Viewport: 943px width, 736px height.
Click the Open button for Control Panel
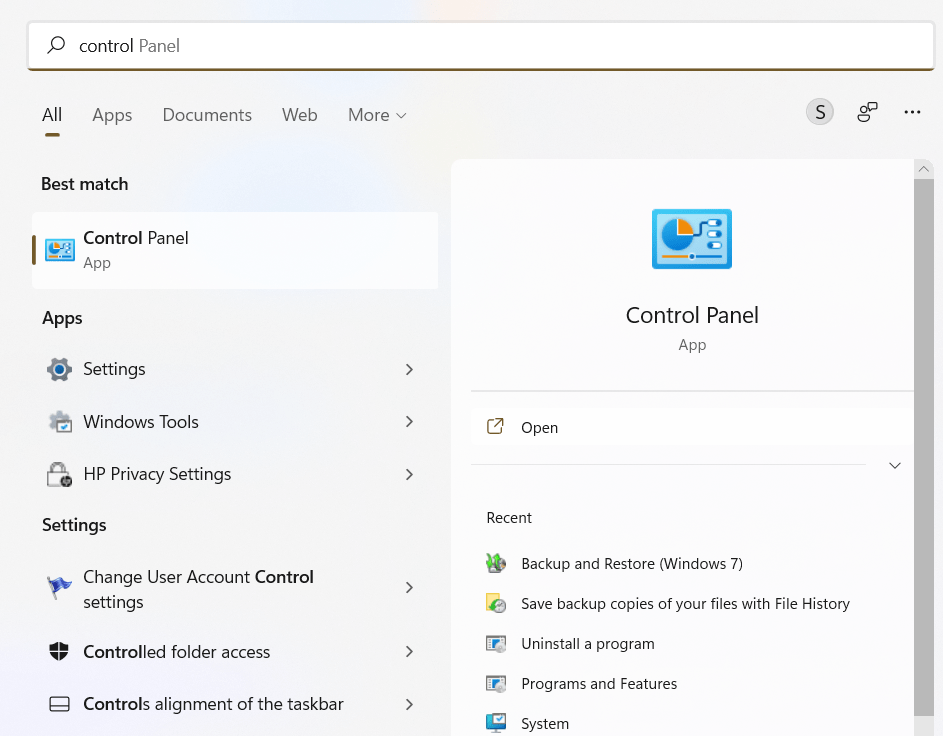pos(692,427)
